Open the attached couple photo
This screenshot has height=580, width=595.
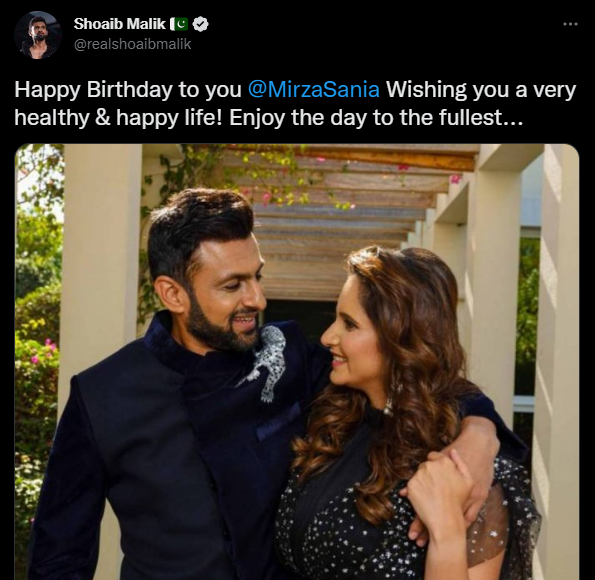pos(297,361)
